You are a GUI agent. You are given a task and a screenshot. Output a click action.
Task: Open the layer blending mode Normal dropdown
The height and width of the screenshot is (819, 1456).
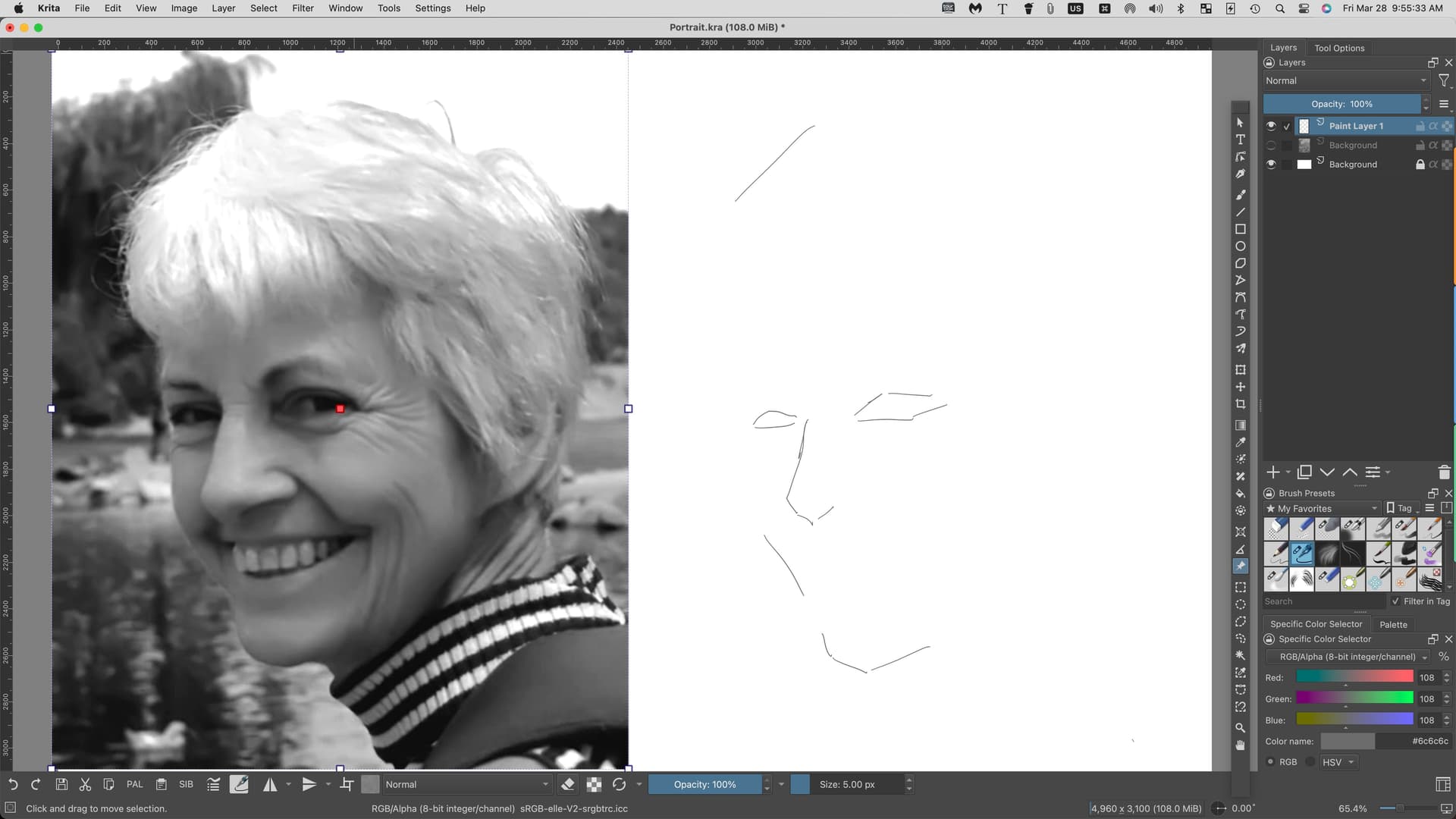click(1346, 81)
